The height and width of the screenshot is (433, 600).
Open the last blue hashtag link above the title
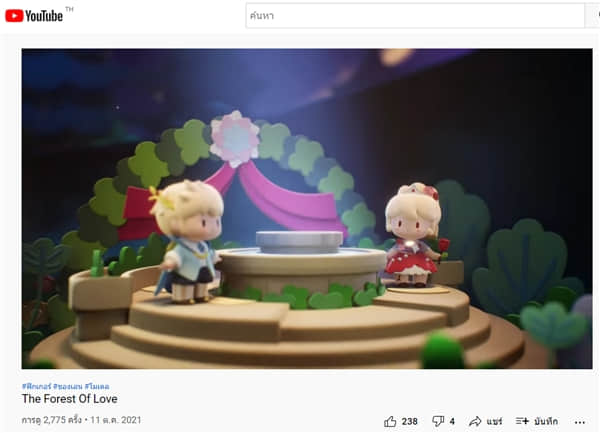point(97,386)
